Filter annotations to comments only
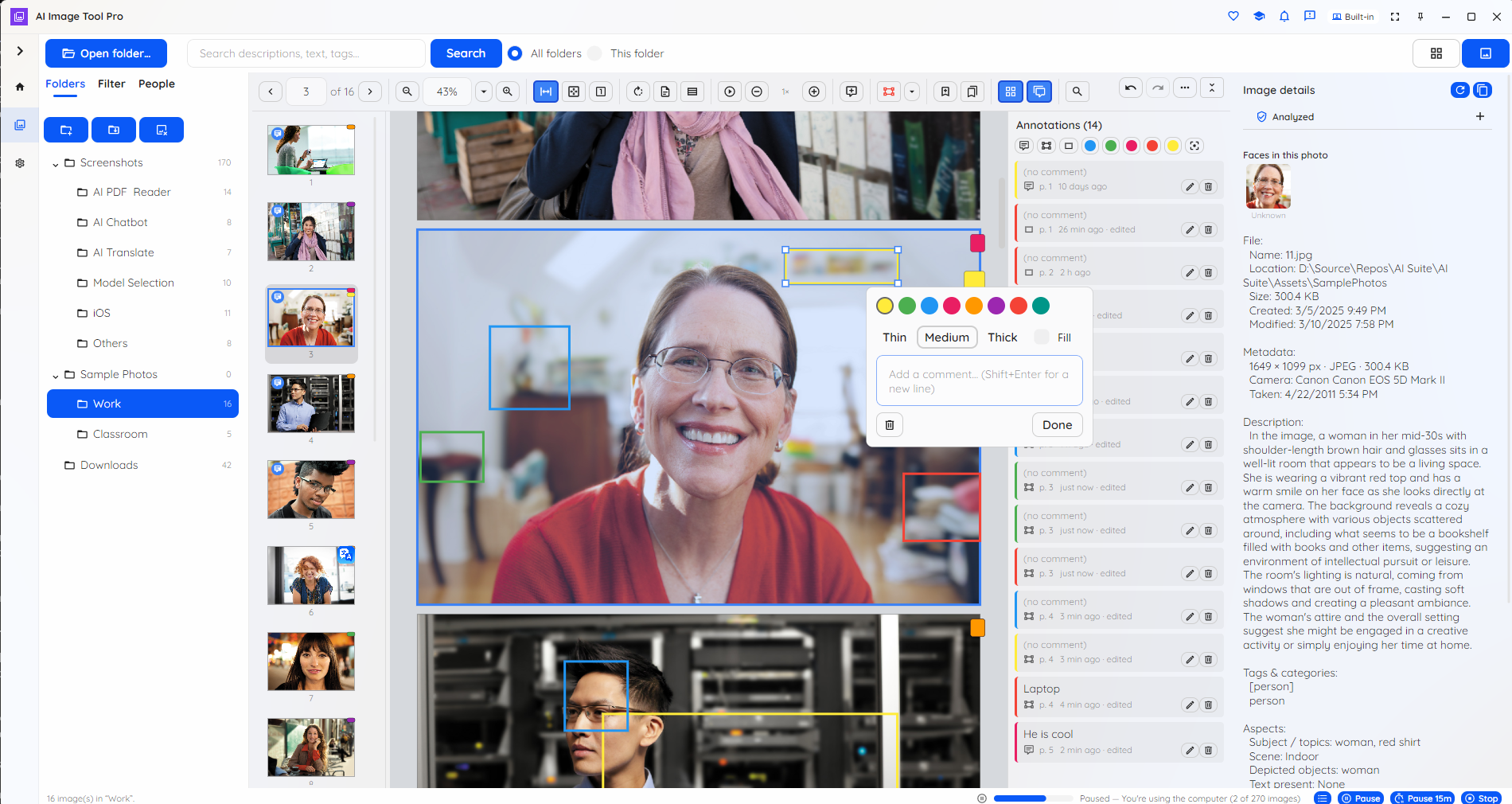The width and height of the screenshot is (1512, 804). (1024, 146)
